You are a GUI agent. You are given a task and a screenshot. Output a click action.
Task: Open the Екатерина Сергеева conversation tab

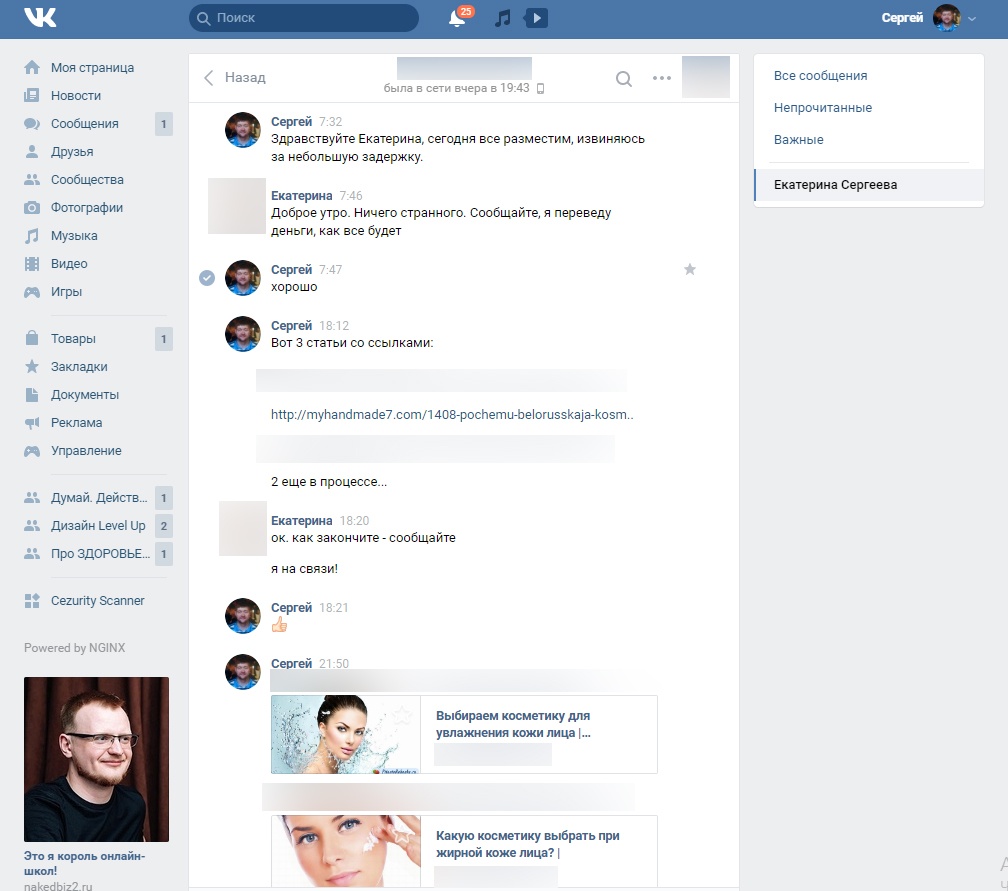(x=868, y=185)
